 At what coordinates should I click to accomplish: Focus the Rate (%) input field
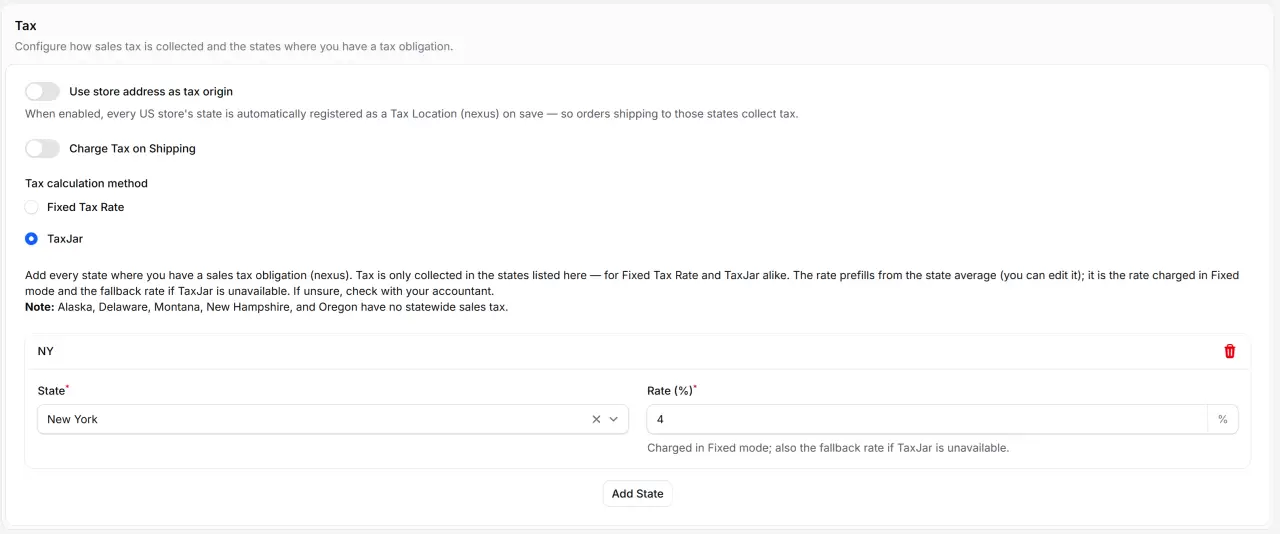[x=927, y=419]
